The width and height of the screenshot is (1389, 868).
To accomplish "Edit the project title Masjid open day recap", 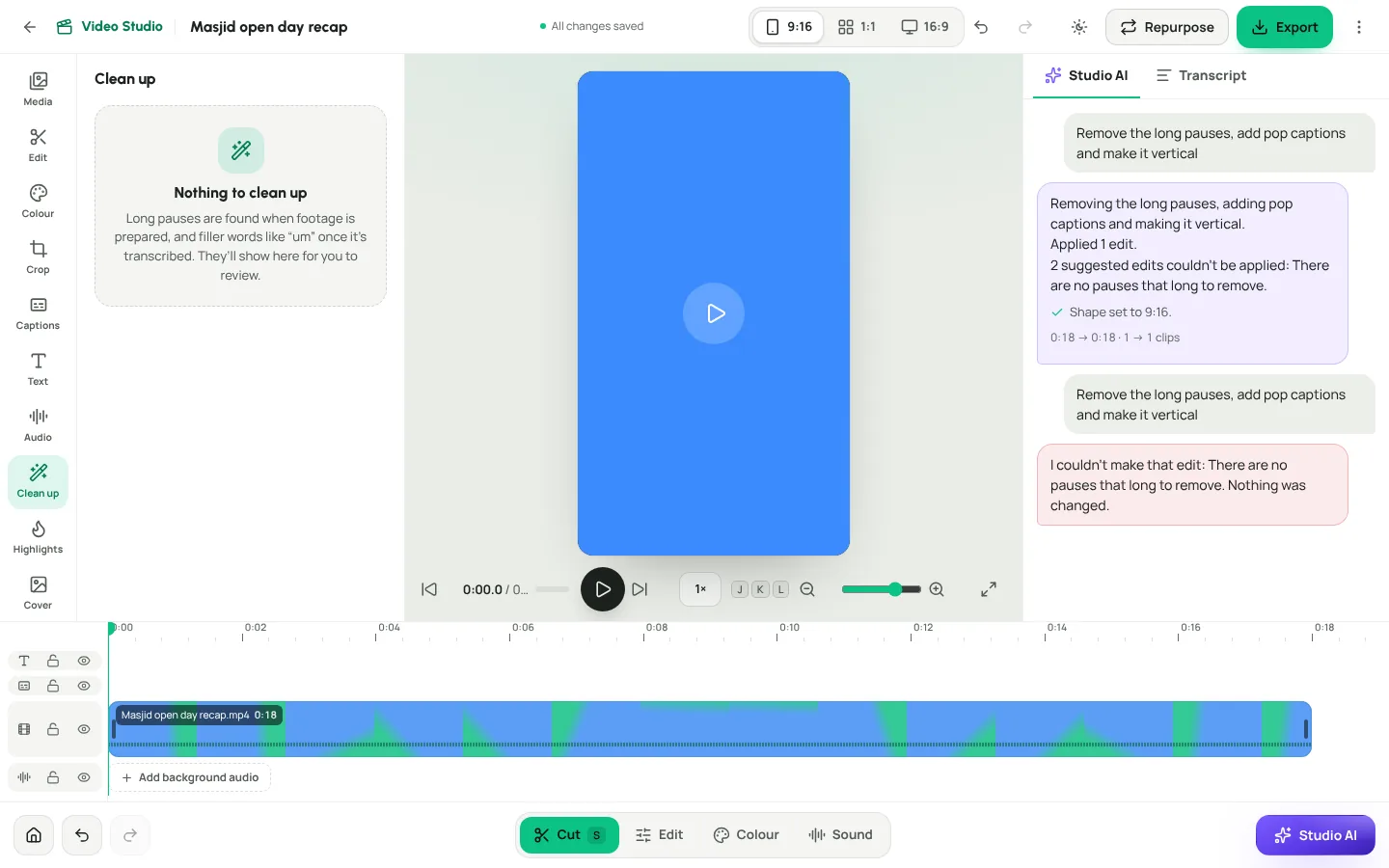I will 269,27.
